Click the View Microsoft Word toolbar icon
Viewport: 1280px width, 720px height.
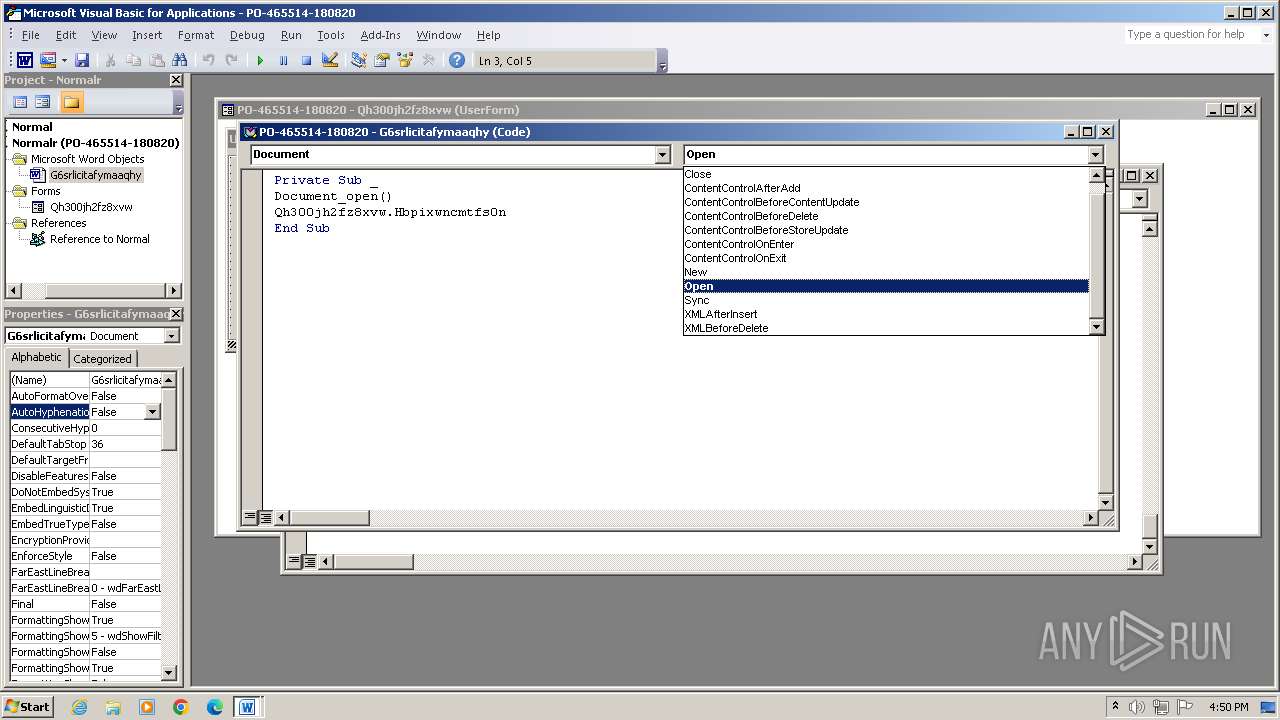click(24, 60)
